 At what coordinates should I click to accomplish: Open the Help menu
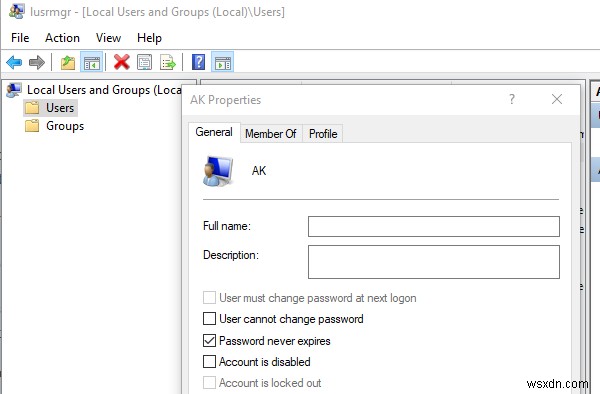point(149,38)
